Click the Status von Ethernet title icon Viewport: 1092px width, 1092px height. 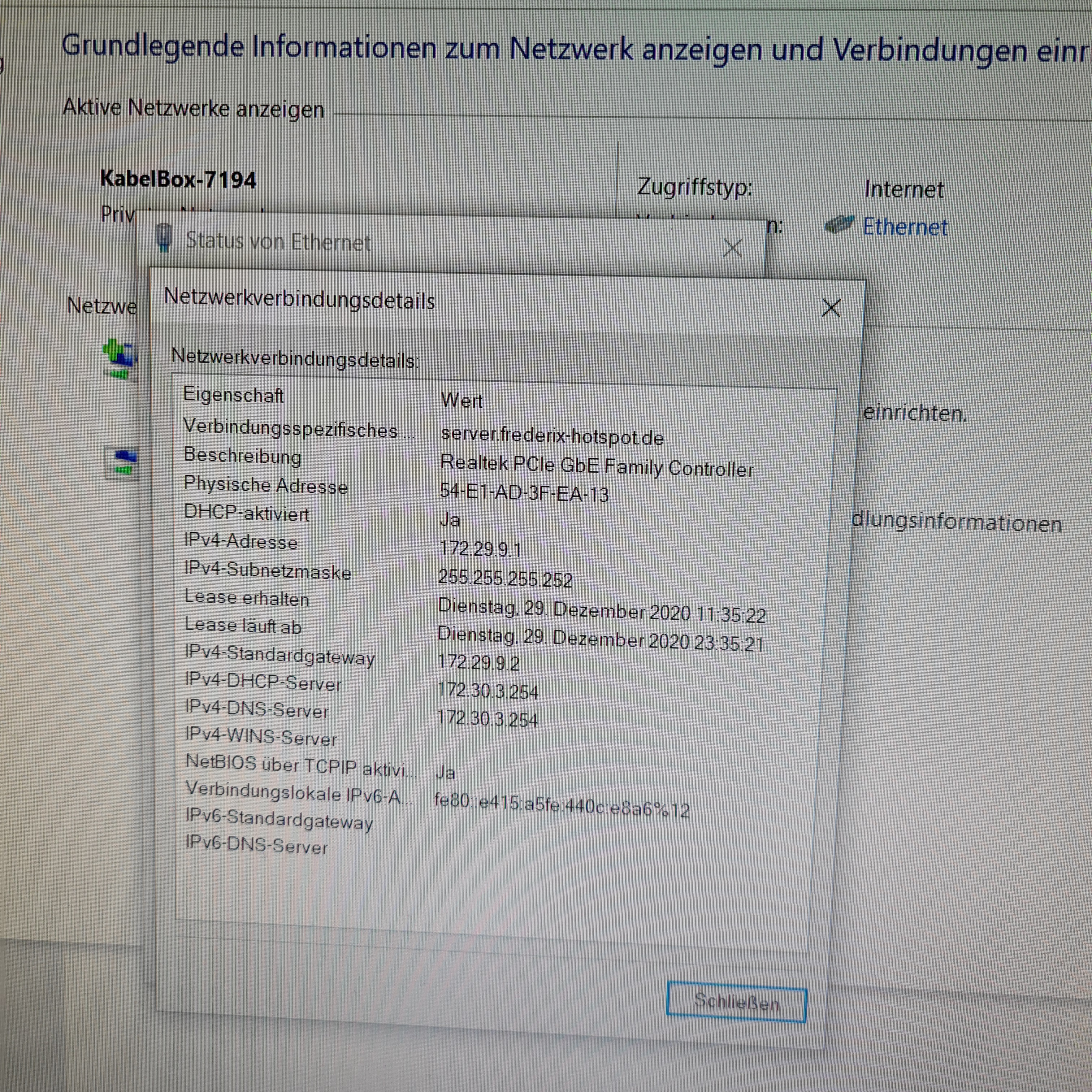click(x=164, y=238)
